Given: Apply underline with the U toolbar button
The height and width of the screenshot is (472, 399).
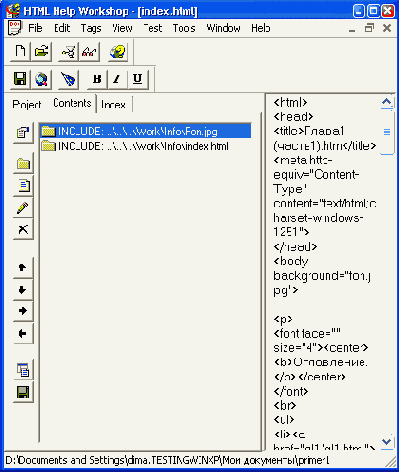Looking at the screenshot, I should [138, 79].
